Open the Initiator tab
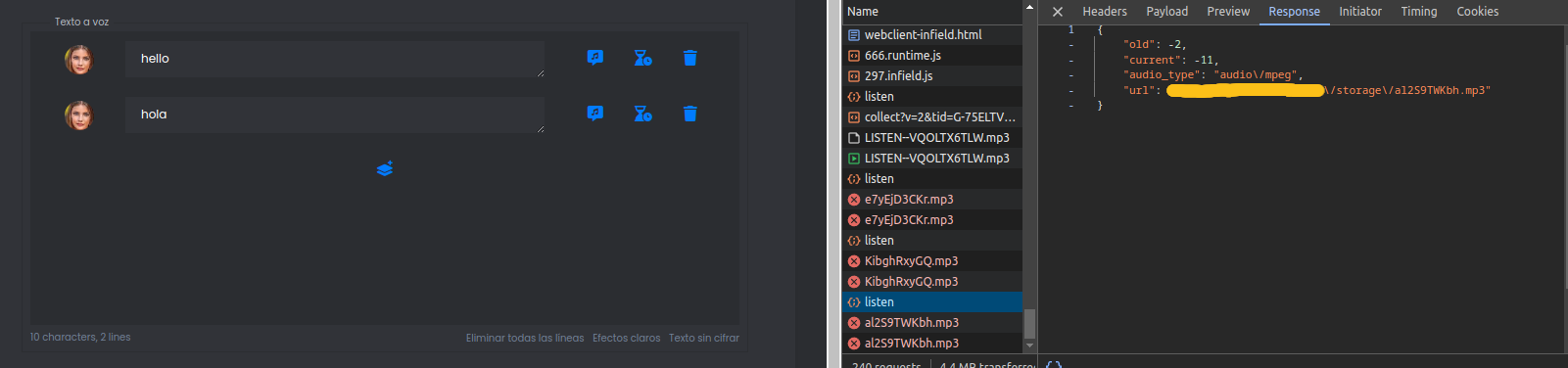 tap(1360, 12)
